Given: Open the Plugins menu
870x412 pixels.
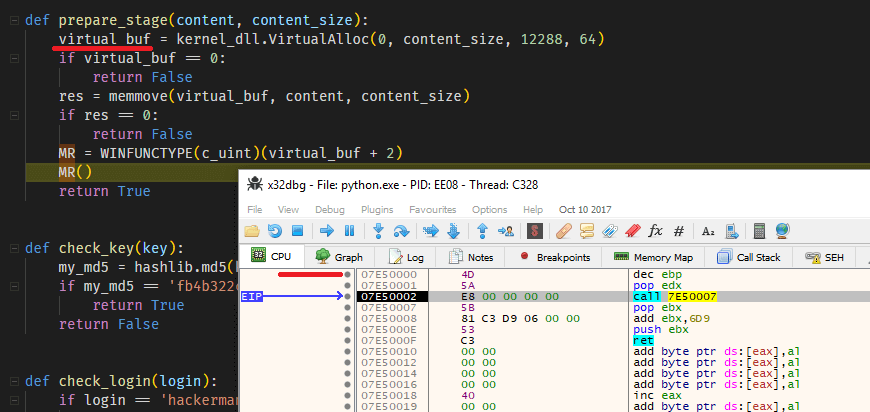Looking at the screenshot, I should (x=377, y=210).
